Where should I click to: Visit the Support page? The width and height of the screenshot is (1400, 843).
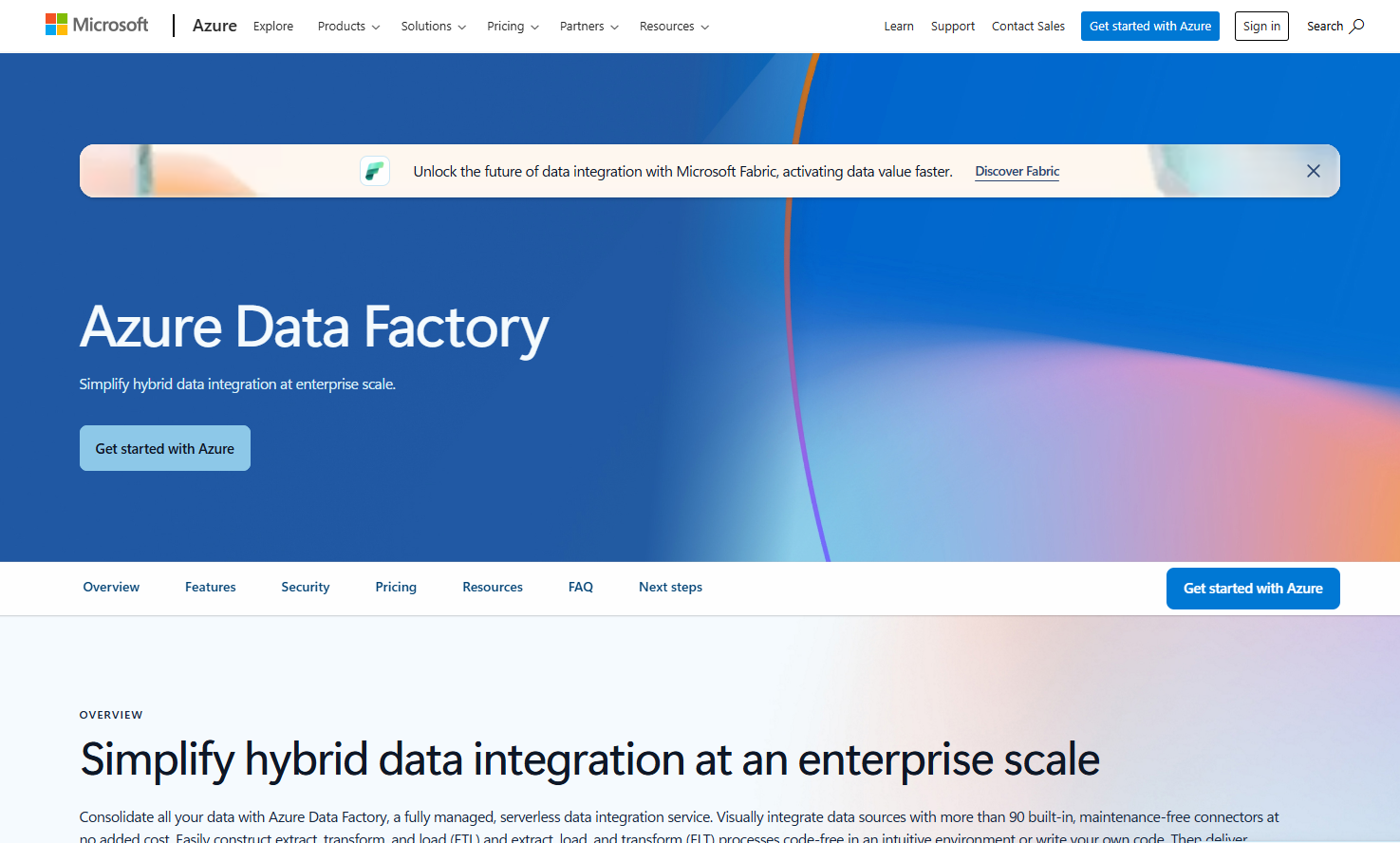953,27
